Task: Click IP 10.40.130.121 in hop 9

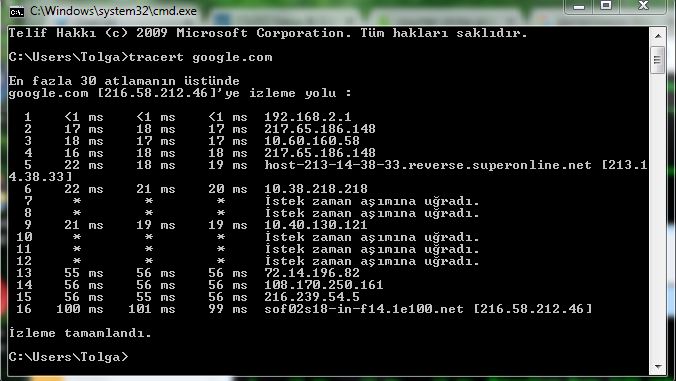Action: [316, 225]
